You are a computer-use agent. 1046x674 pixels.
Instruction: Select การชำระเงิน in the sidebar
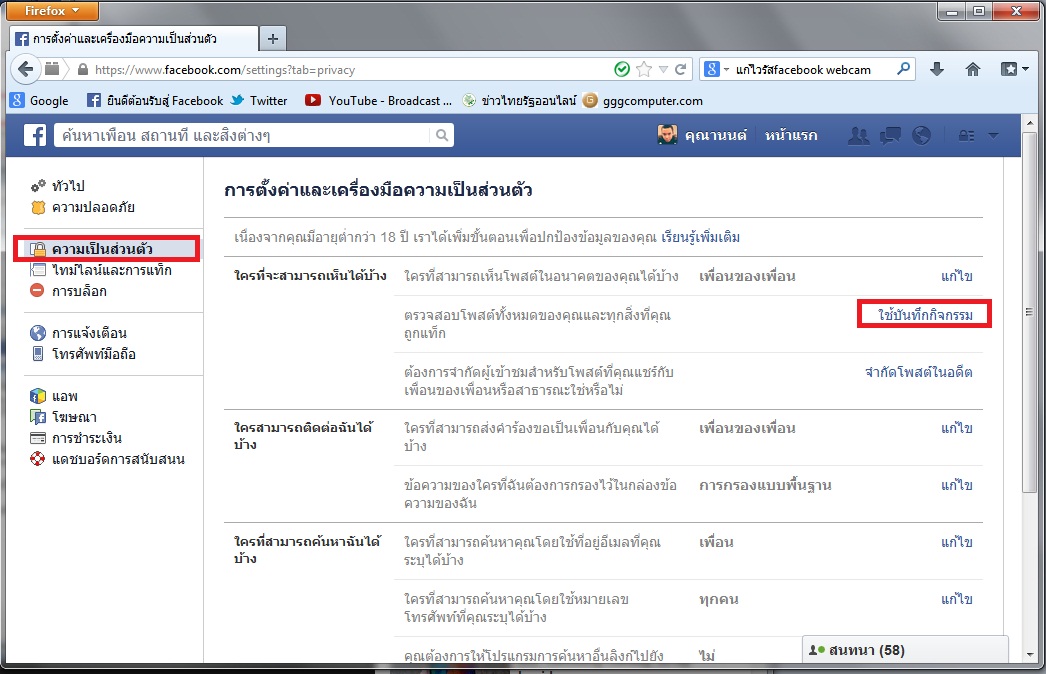pyautogui.click(x=75, y=438)
